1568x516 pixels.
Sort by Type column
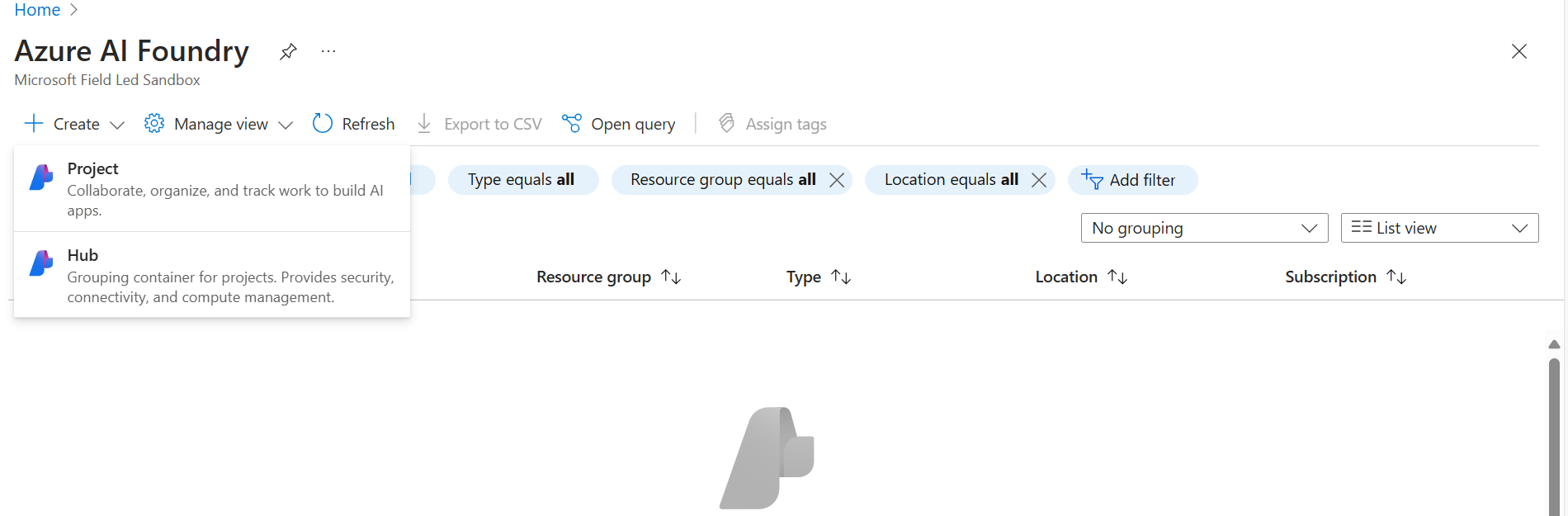(841, 277)
